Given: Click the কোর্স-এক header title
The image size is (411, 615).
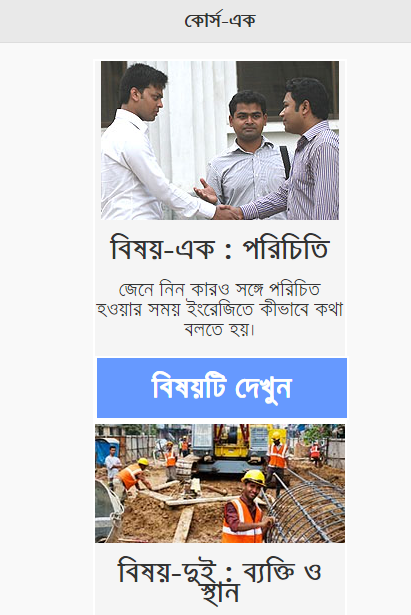Looking at the screenshot, I should [x=220, y=20].
